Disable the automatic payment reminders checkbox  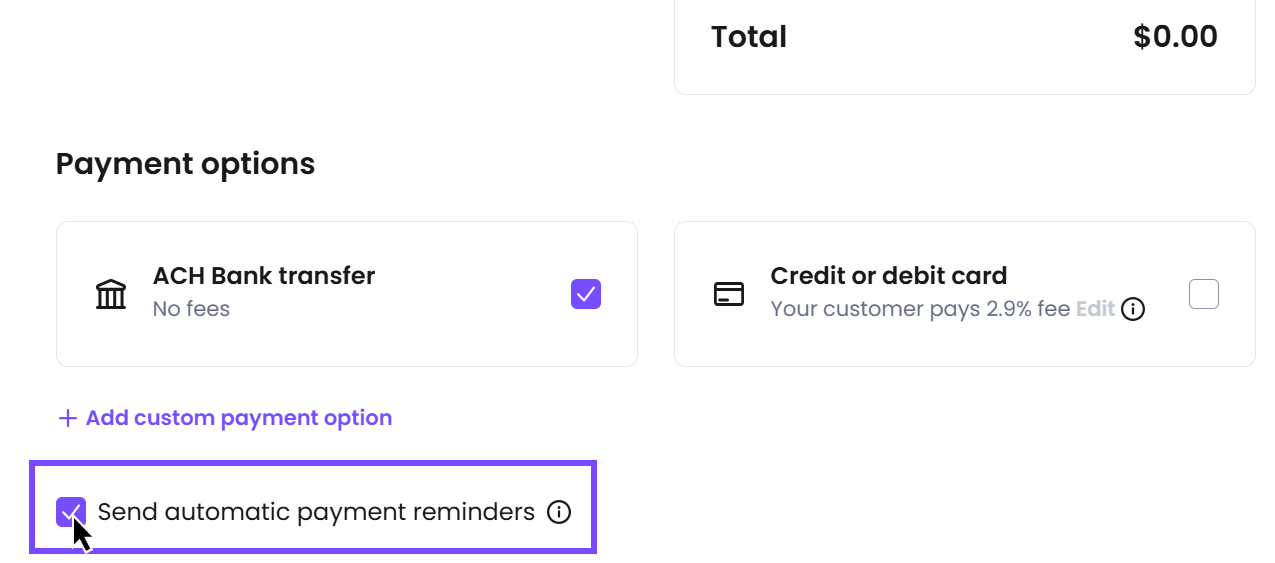pyautogui.click(x=71, y=512)
